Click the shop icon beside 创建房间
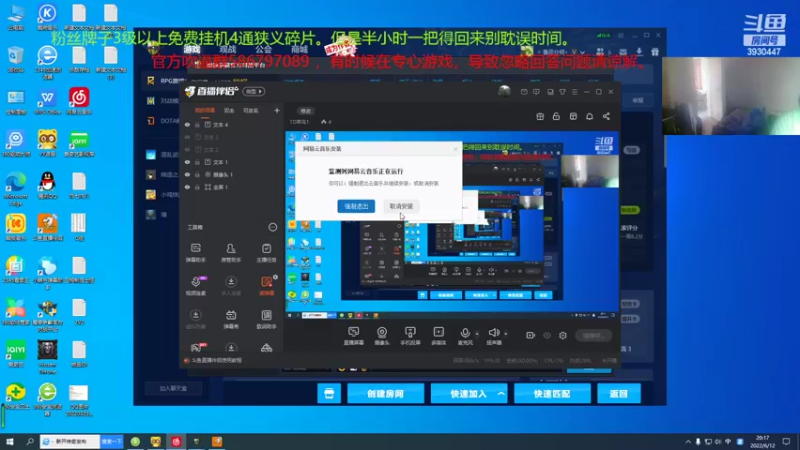Viewport: 800px width, 450px height. (x=329, y=393)
